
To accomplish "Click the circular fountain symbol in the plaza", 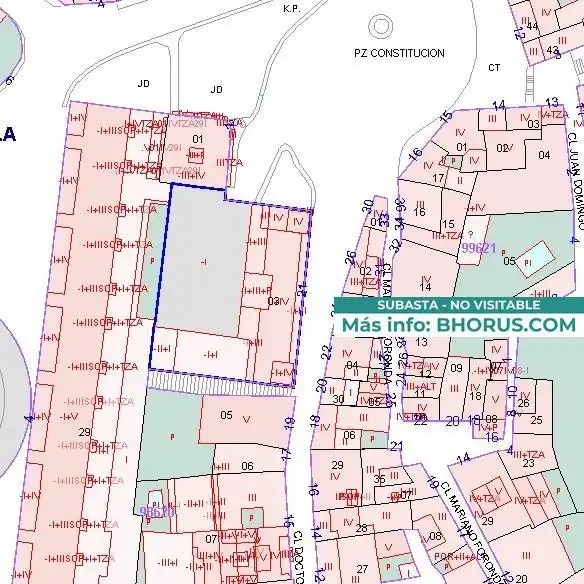I will point(381,26).
